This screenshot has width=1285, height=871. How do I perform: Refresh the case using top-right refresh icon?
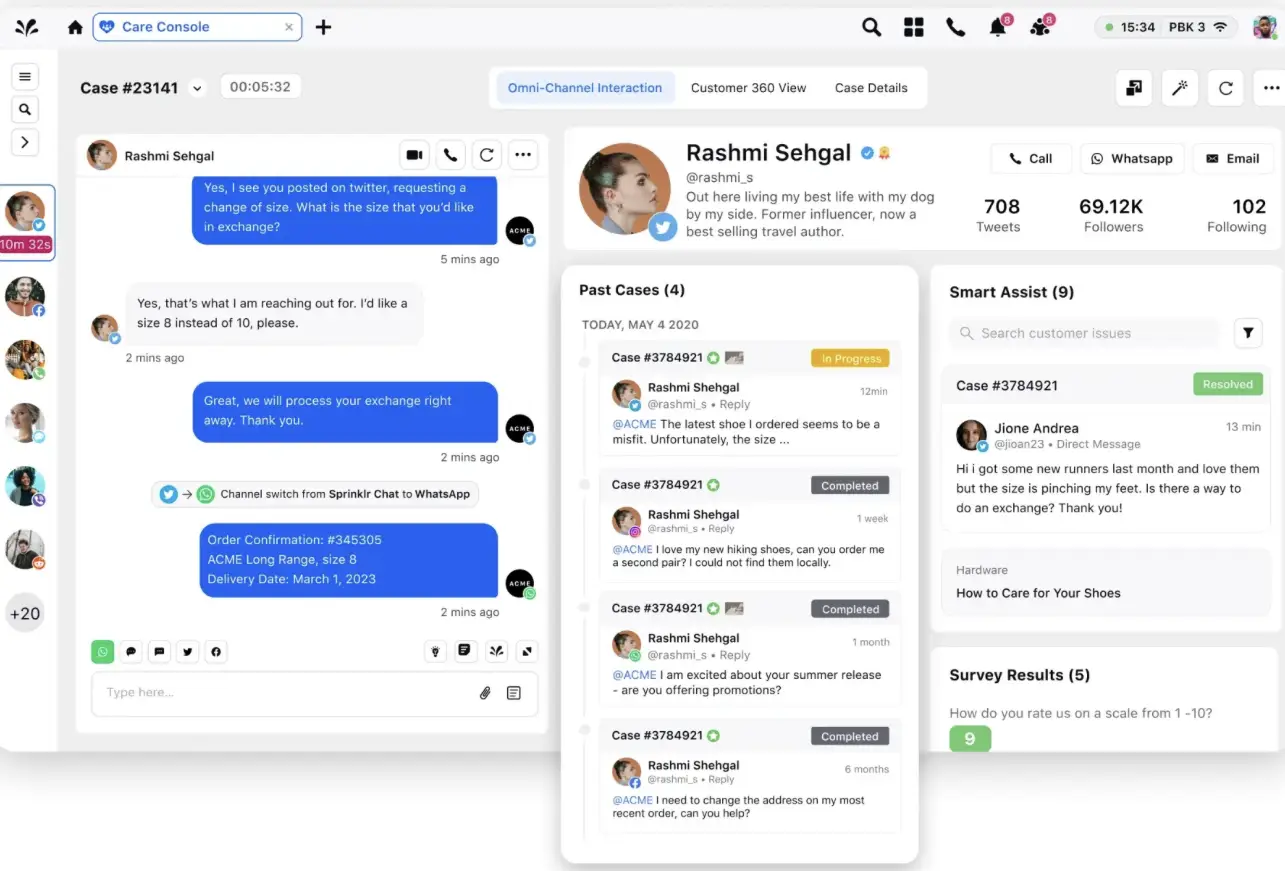(1226, 88)
